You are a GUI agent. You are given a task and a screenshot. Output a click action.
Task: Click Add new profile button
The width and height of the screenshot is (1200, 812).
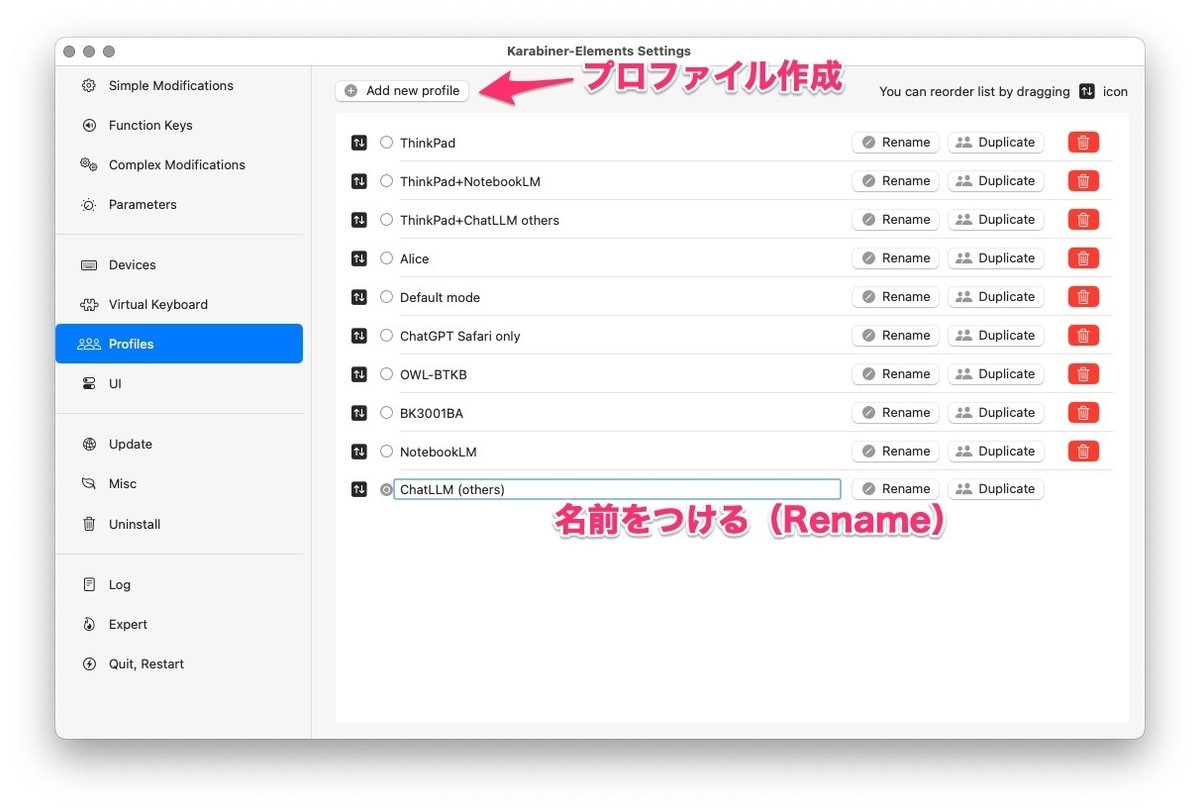point(402,90)
